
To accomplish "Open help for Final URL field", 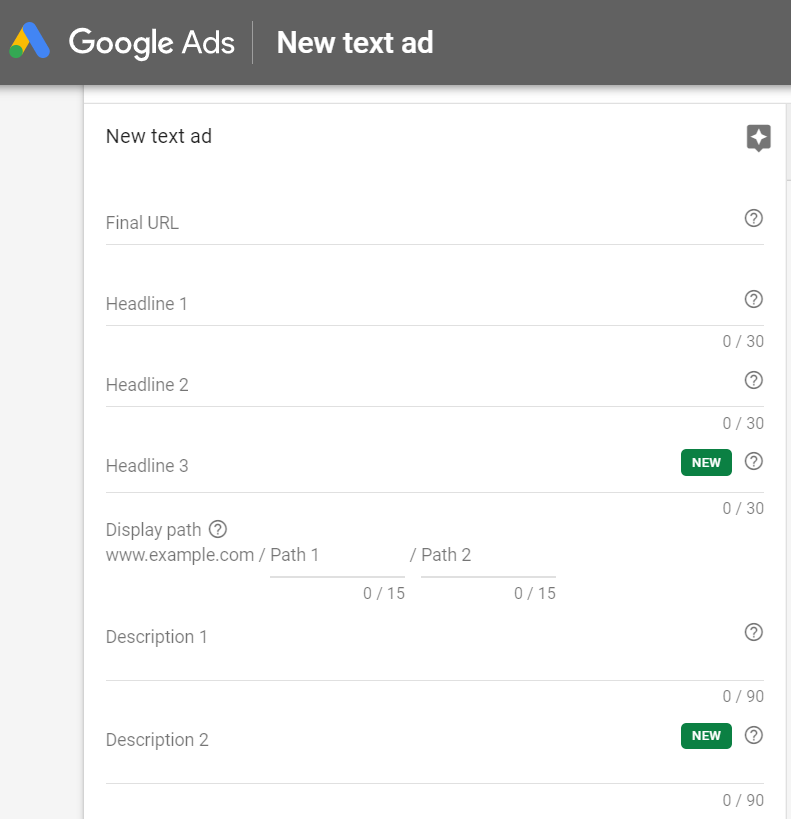I will tap(753, 218).
